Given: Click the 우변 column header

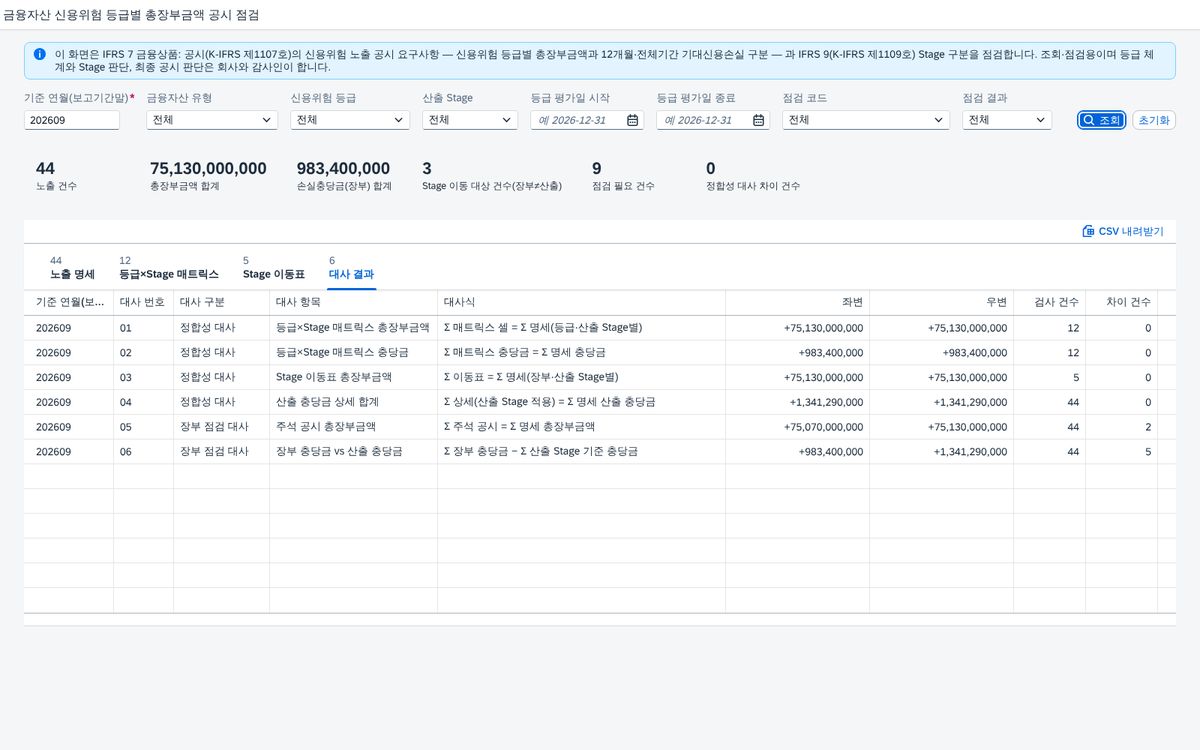Looking at the screenshot, I should point(941,303).
